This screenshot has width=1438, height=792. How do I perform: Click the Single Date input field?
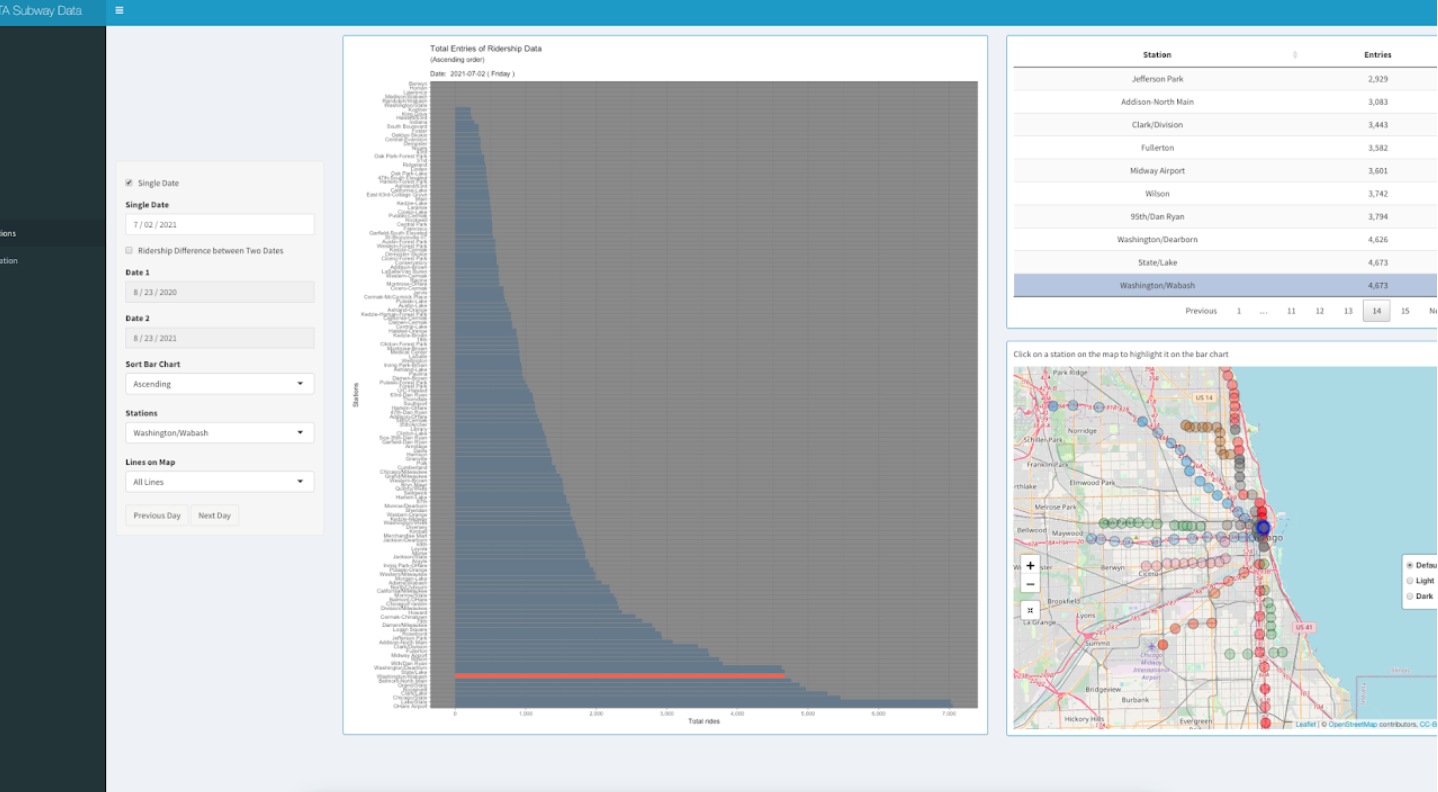click(x=220, y=225)
